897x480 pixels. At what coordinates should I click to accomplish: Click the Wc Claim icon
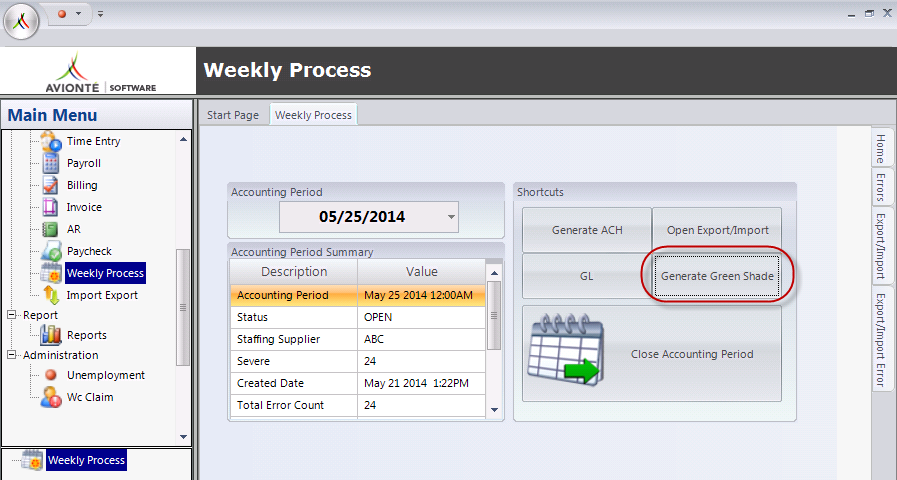pyautogui.click(x=51, y=397)
